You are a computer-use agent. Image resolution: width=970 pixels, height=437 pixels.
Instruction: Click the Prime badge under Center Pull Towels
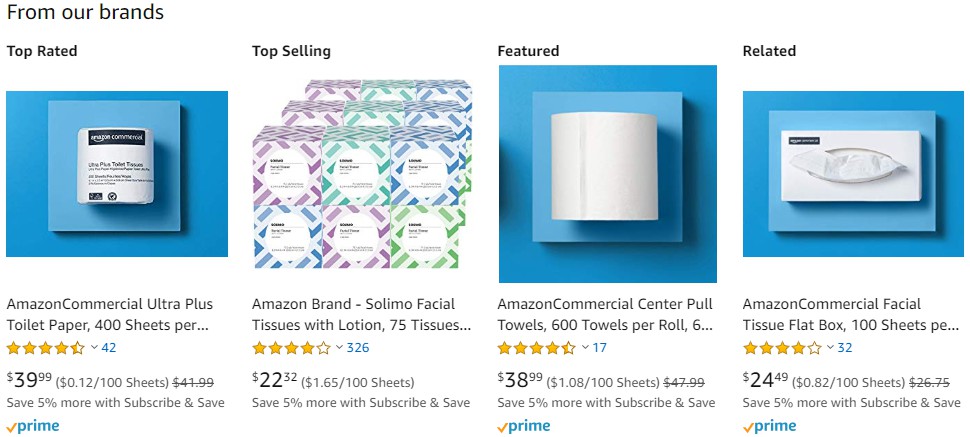[524, 426]
